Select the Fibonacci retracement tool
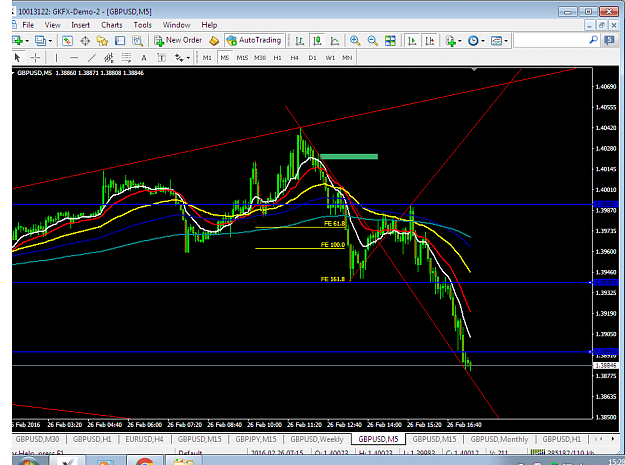This screenshot has height=465, width=625. point(126,58)
